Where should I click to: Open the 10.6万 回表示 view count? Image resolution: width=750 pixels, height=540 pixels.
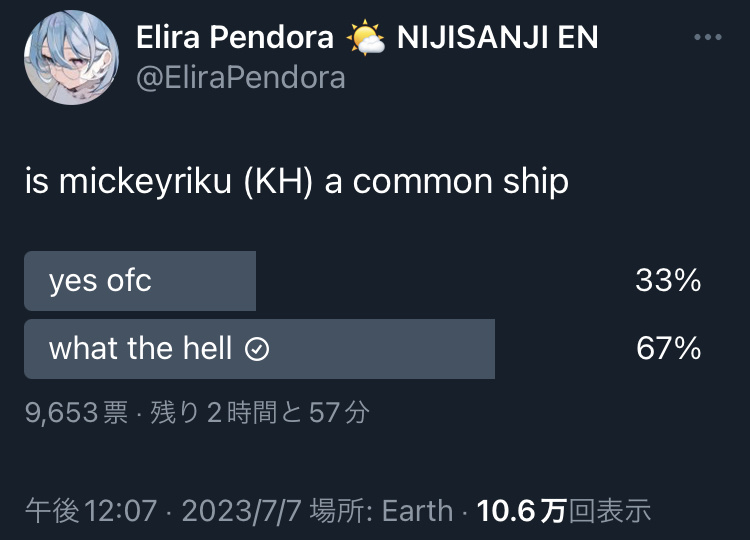(563, 511)
